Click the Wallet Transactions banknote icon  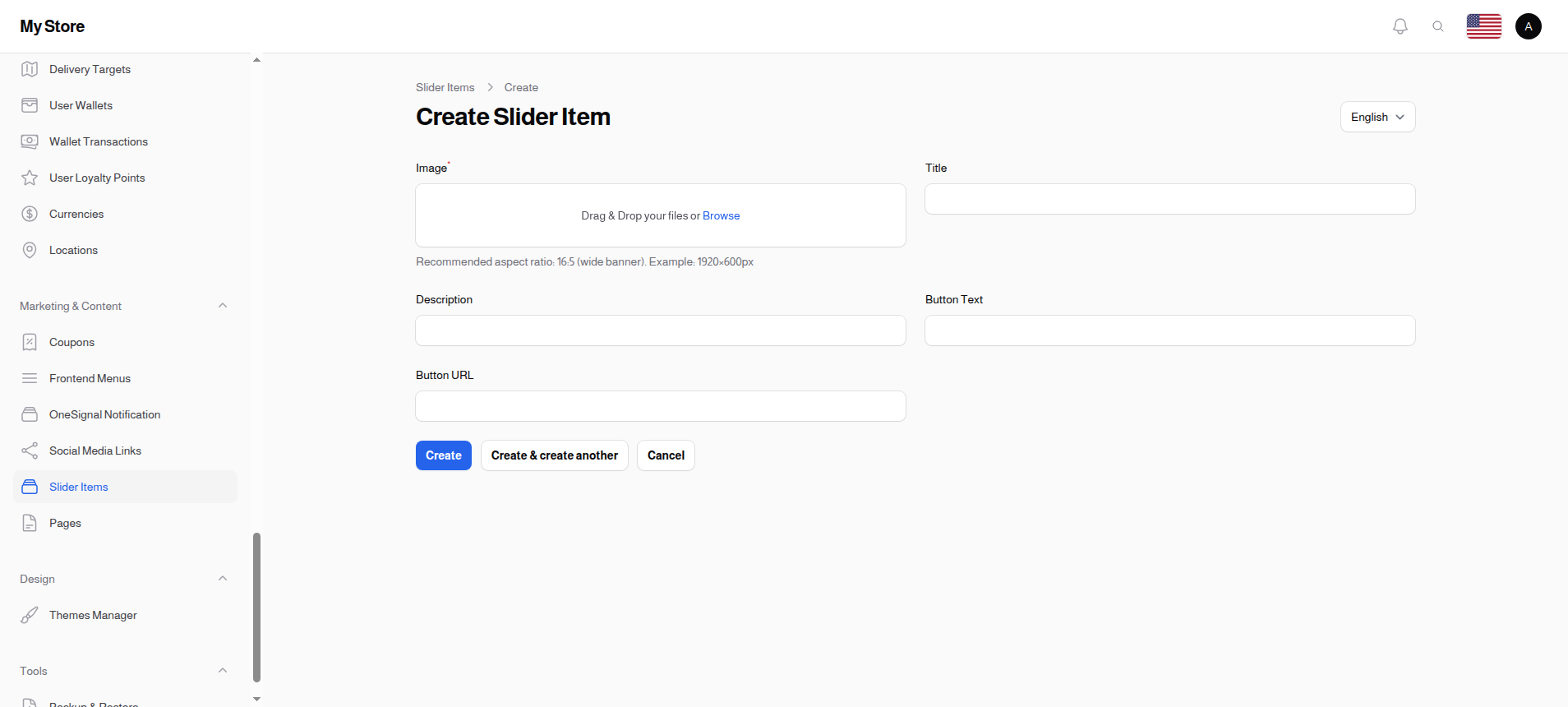click(x=30, y=141)
